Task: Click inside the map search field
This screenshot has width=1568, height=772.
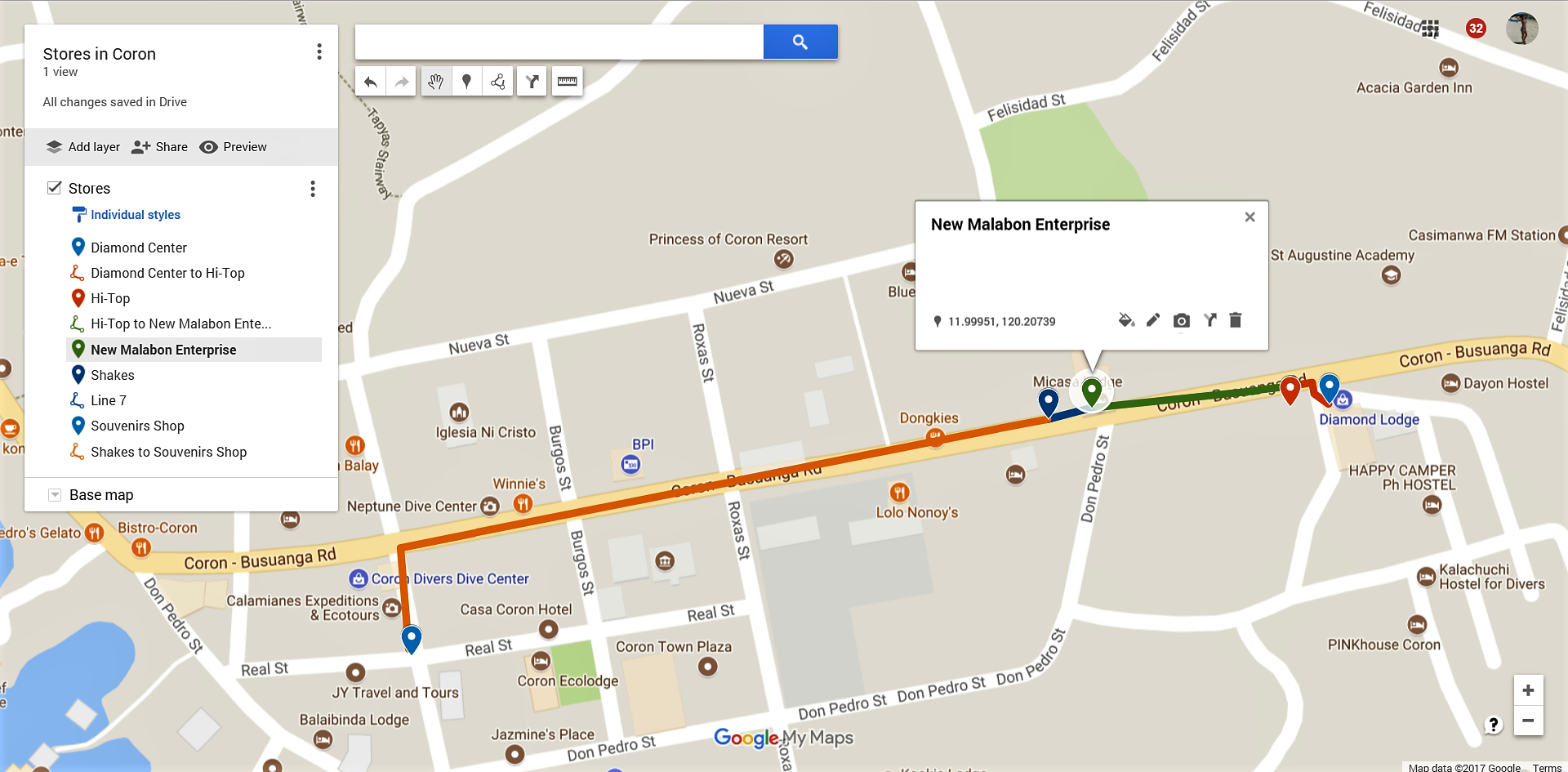Action: click(x=559, y=42)
